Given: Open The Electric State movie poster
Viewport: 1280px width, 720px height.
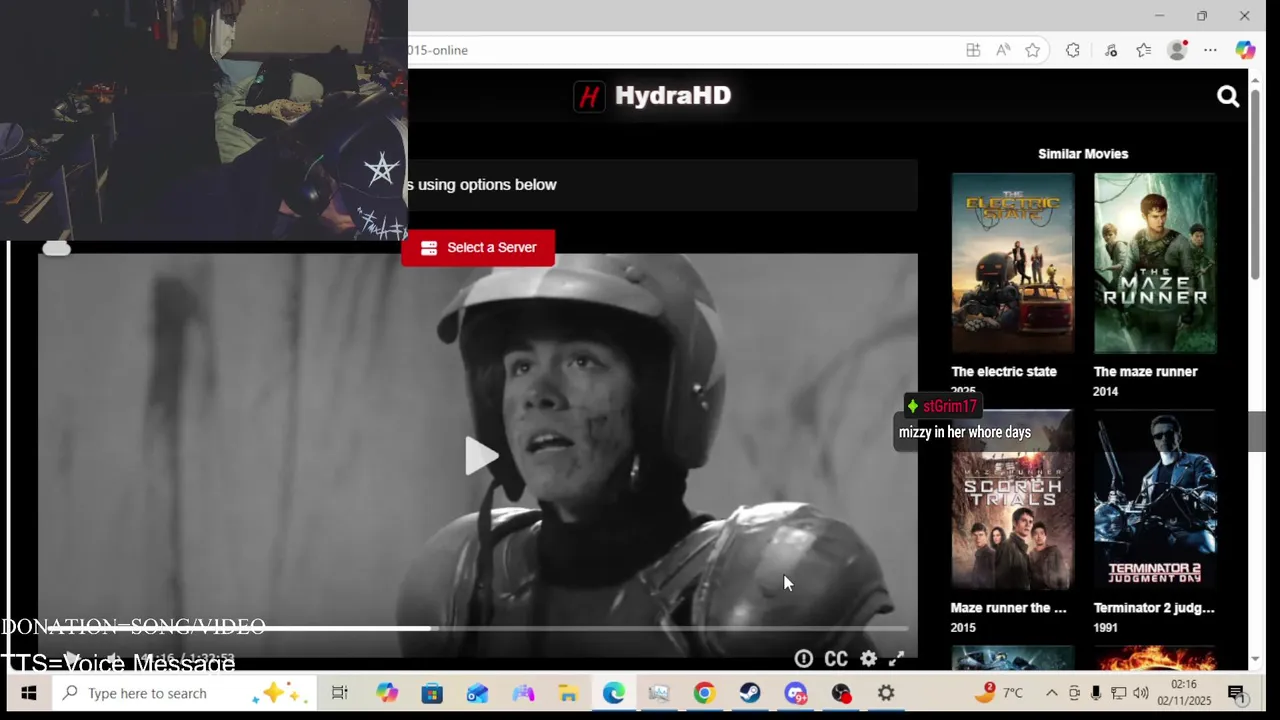Looking at the screenshot, I should 1013,263.
